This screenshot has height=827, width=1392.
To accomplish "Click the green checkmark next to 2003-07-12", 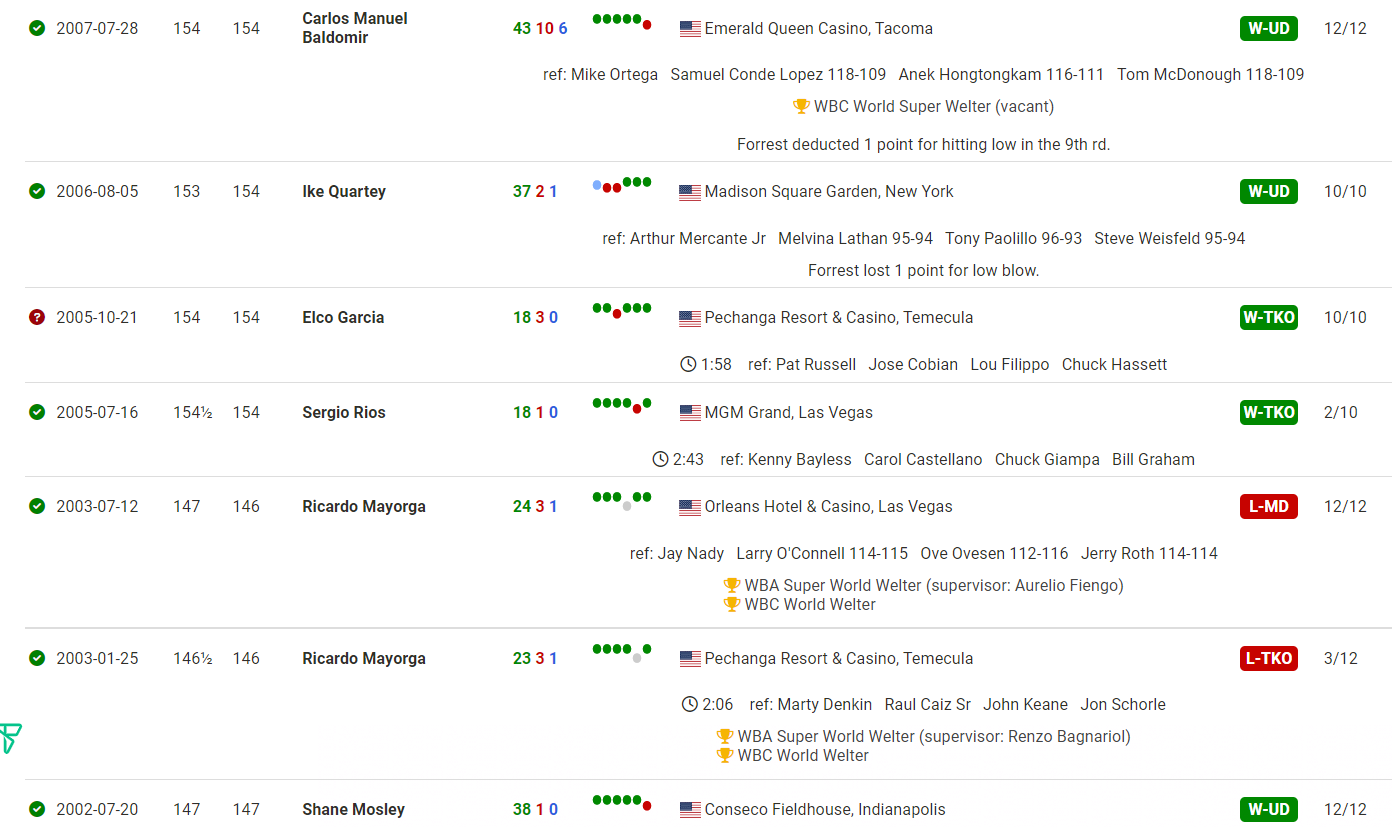I will pyautogui.click(x=37, y=506).
